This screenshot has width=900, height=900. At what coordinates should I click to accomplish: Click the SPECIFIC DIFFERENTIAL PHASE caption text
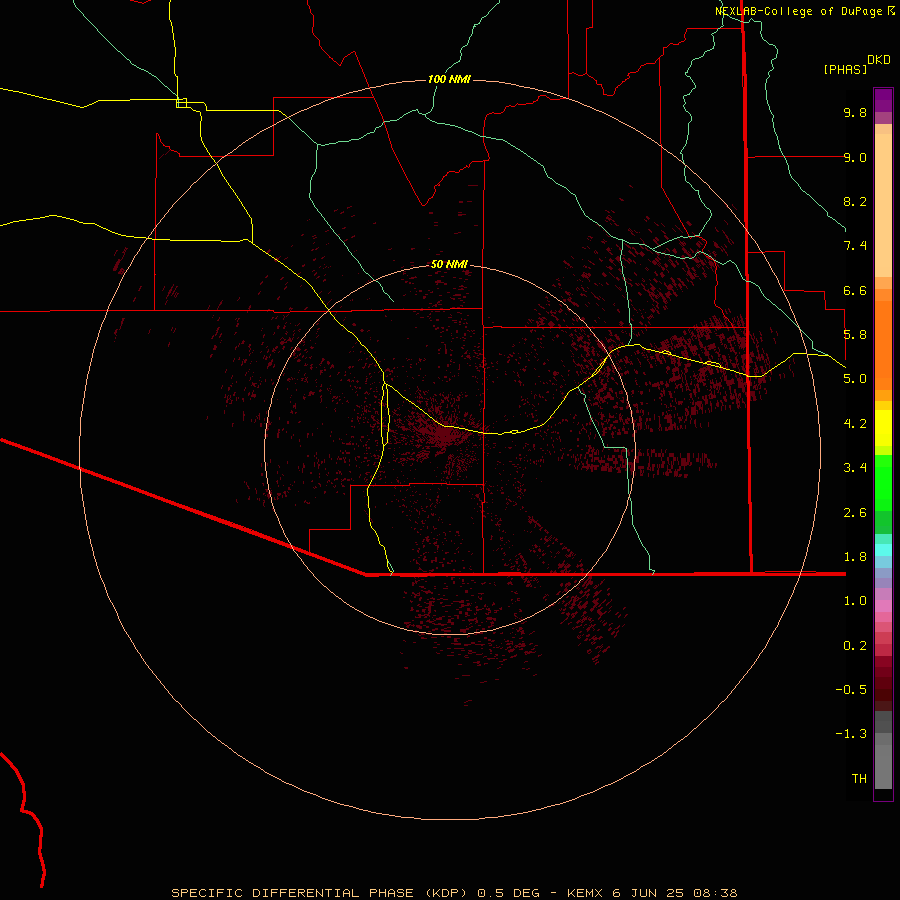292,893
